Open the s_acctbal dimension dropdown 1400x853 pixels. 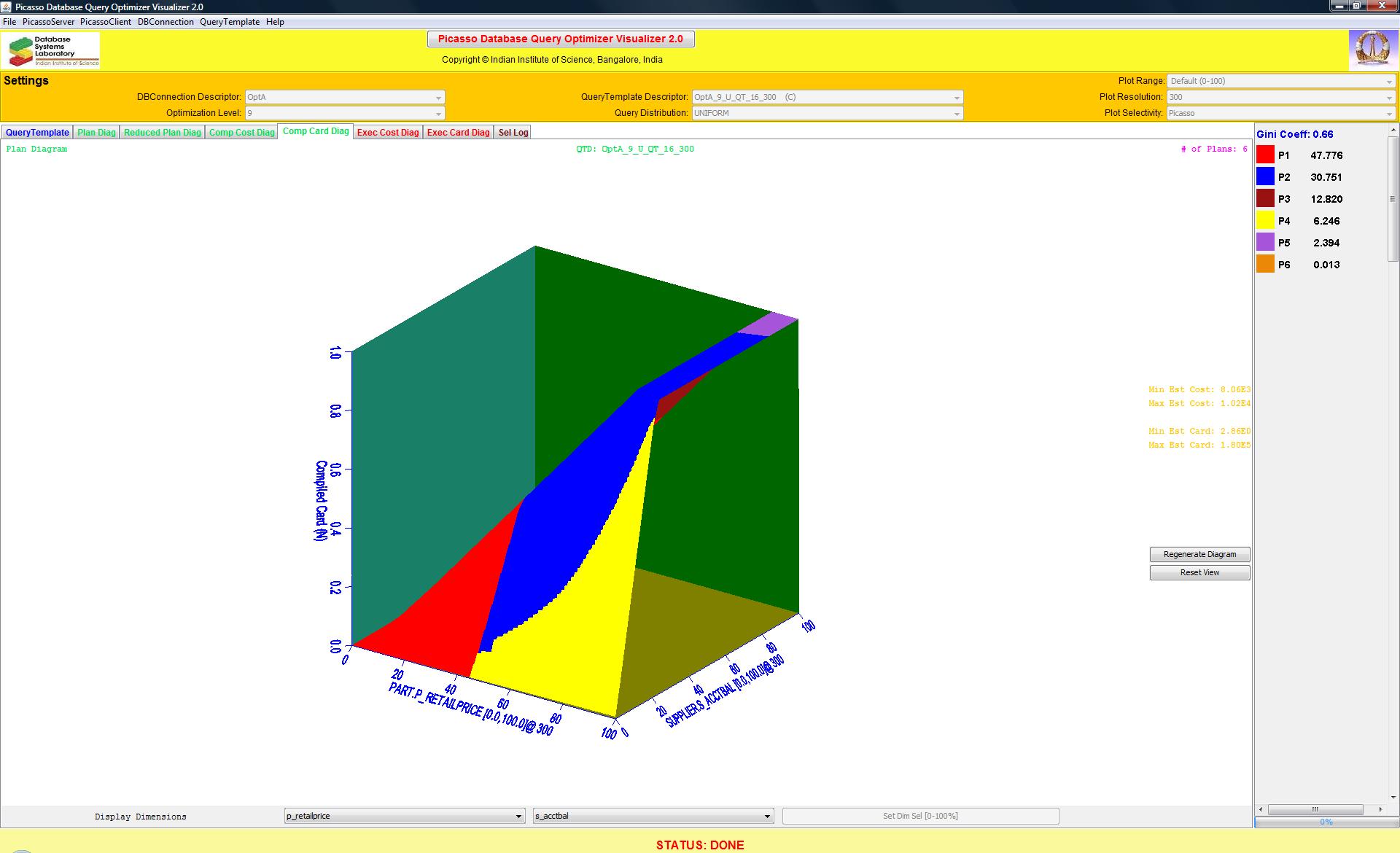coord(653,816)
